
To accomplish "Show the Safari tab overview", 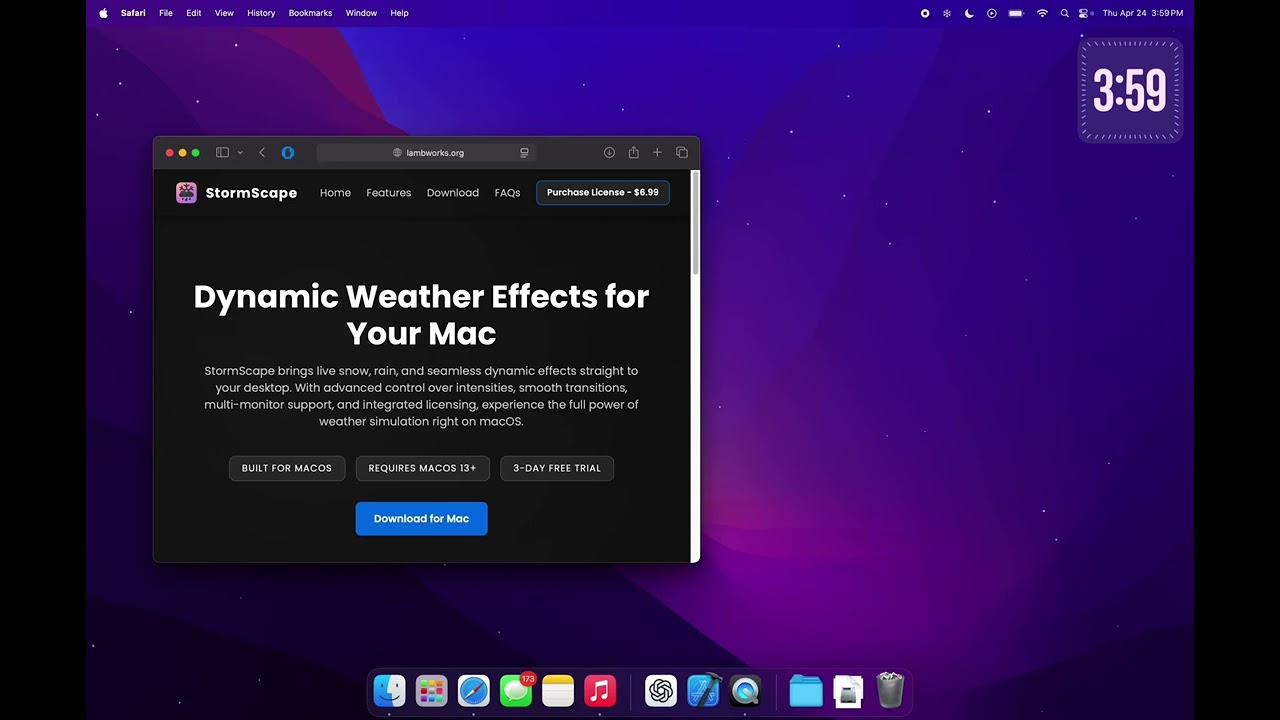I will [682, 153].
